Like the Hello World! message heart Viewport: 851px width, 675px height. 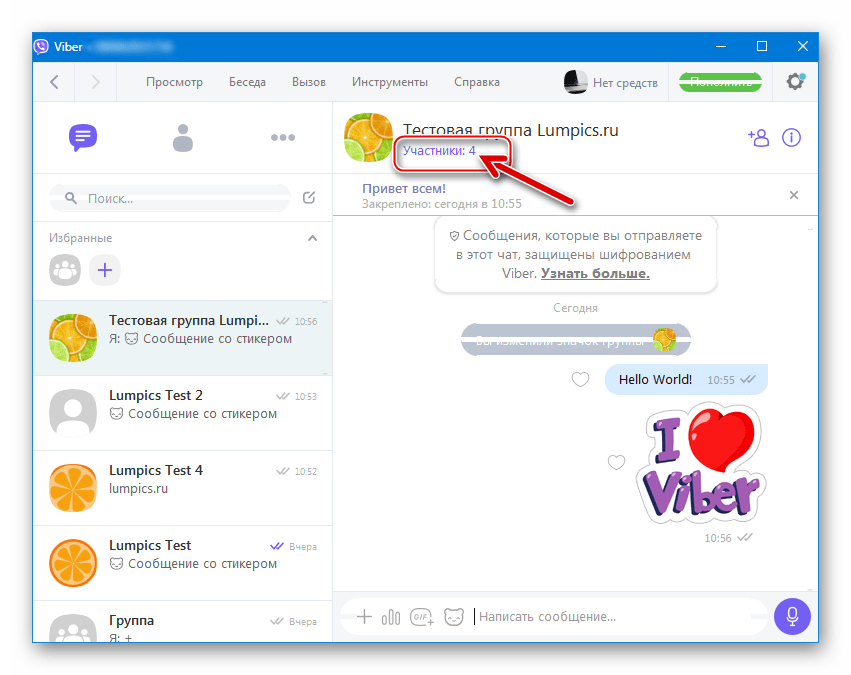point(580,379)
